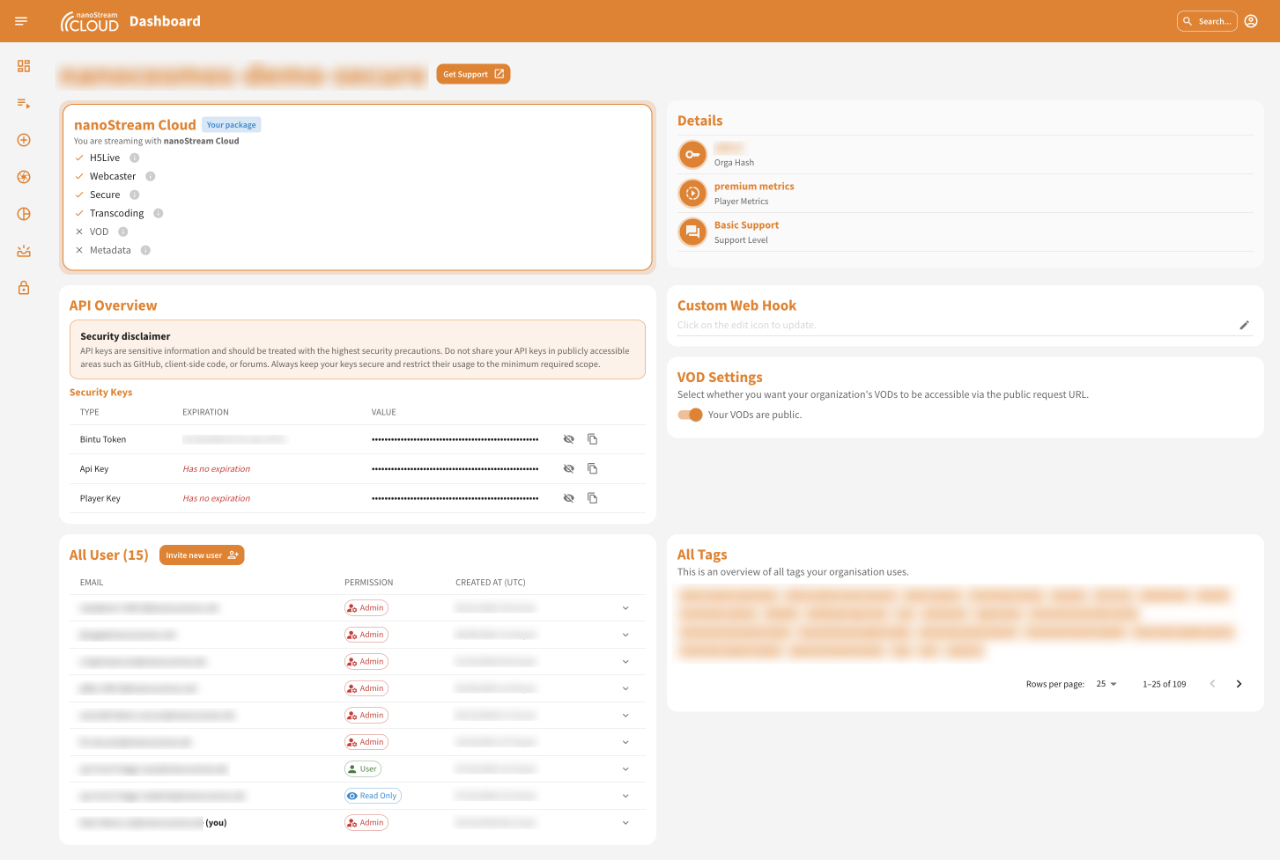Click the nanoStream Cloud logo
Image resolution: width=1280 pixels, height=860 pixels.
tap(89, 21)
